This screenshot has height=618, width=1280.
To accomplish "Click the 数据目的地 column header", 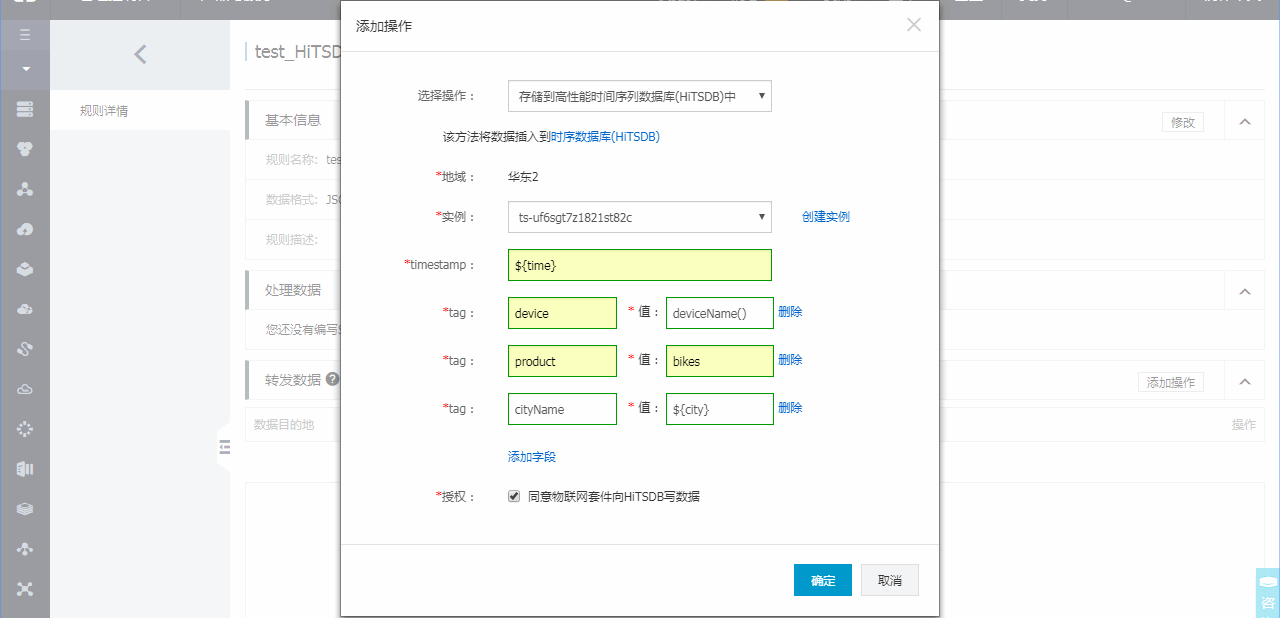I will (x=284, y=425).
